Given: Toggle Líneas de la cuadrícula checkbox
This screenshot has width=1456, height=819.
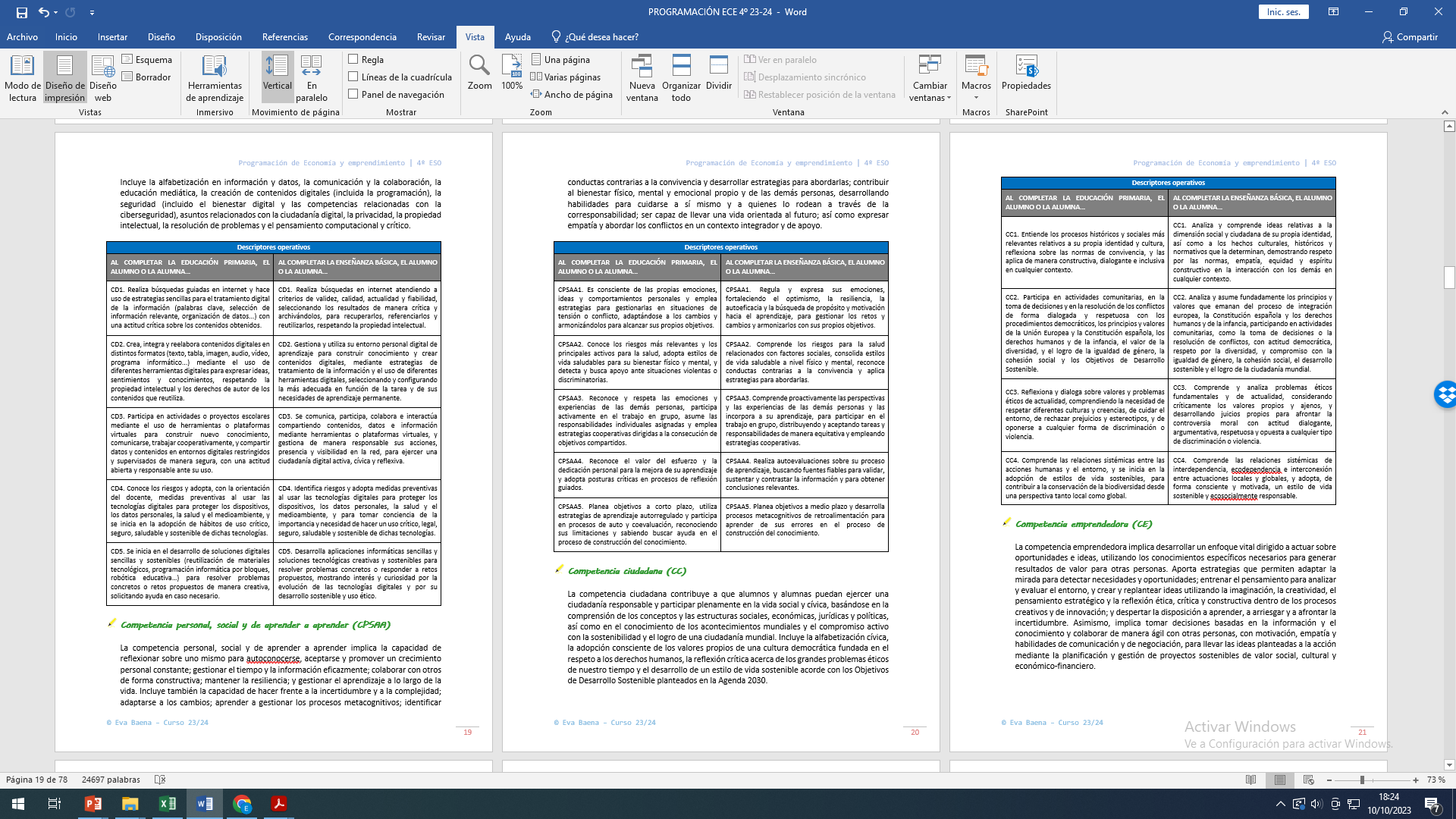Looking at the screenshot, I should pos(353,77).
